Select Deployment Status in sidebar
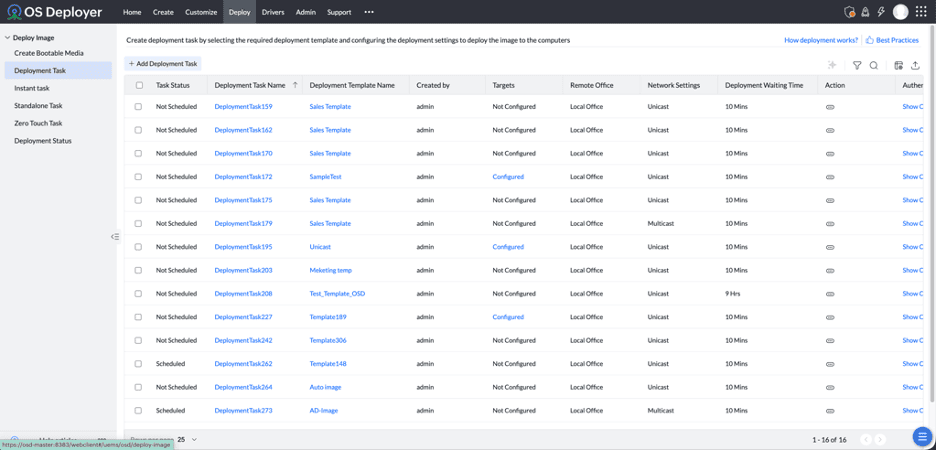Screen dimensions: 936x450 42,141
